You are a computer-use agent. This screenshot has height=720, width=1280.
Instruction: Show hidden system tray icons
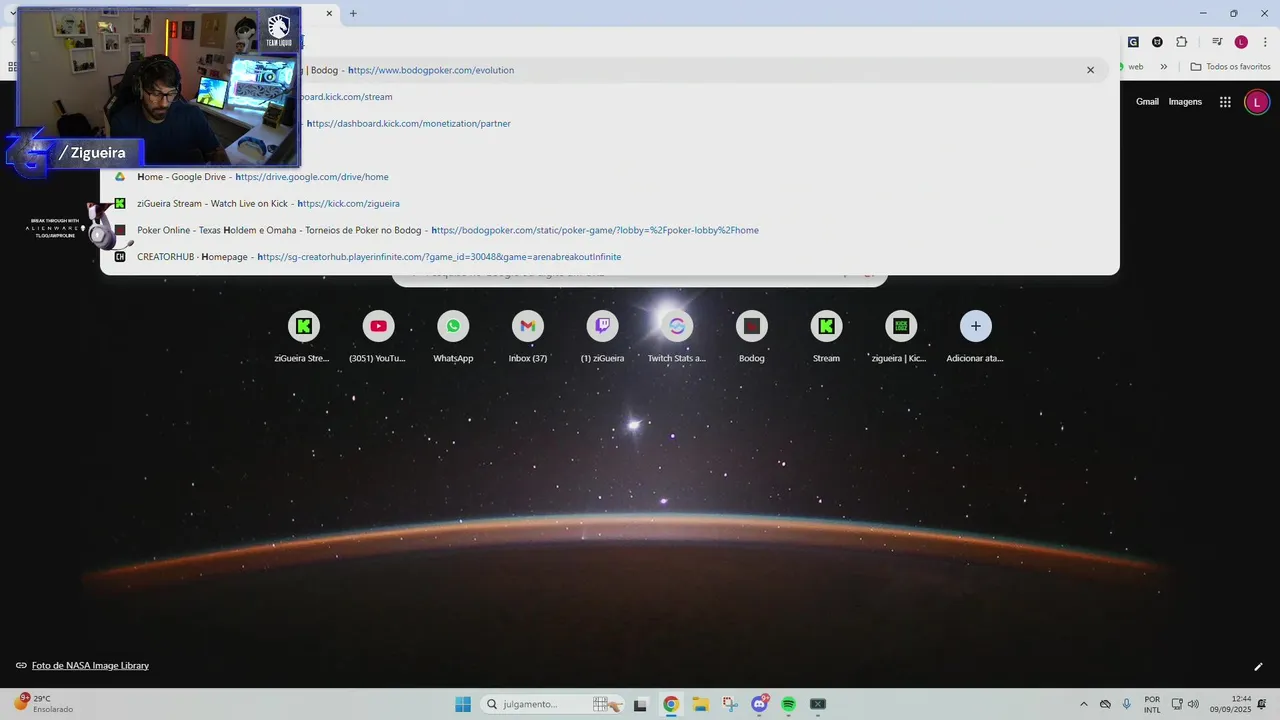coord(1083,704)
